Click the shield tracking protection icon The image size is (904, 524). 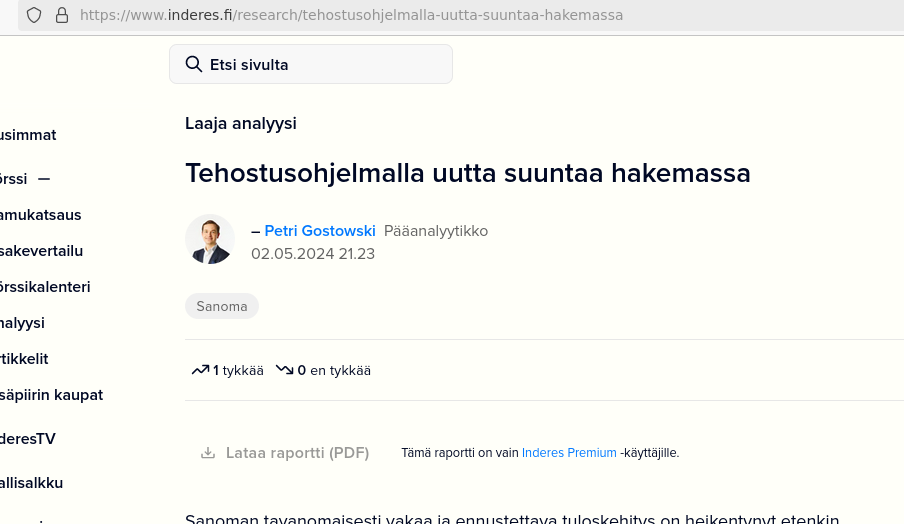point(34,15)
